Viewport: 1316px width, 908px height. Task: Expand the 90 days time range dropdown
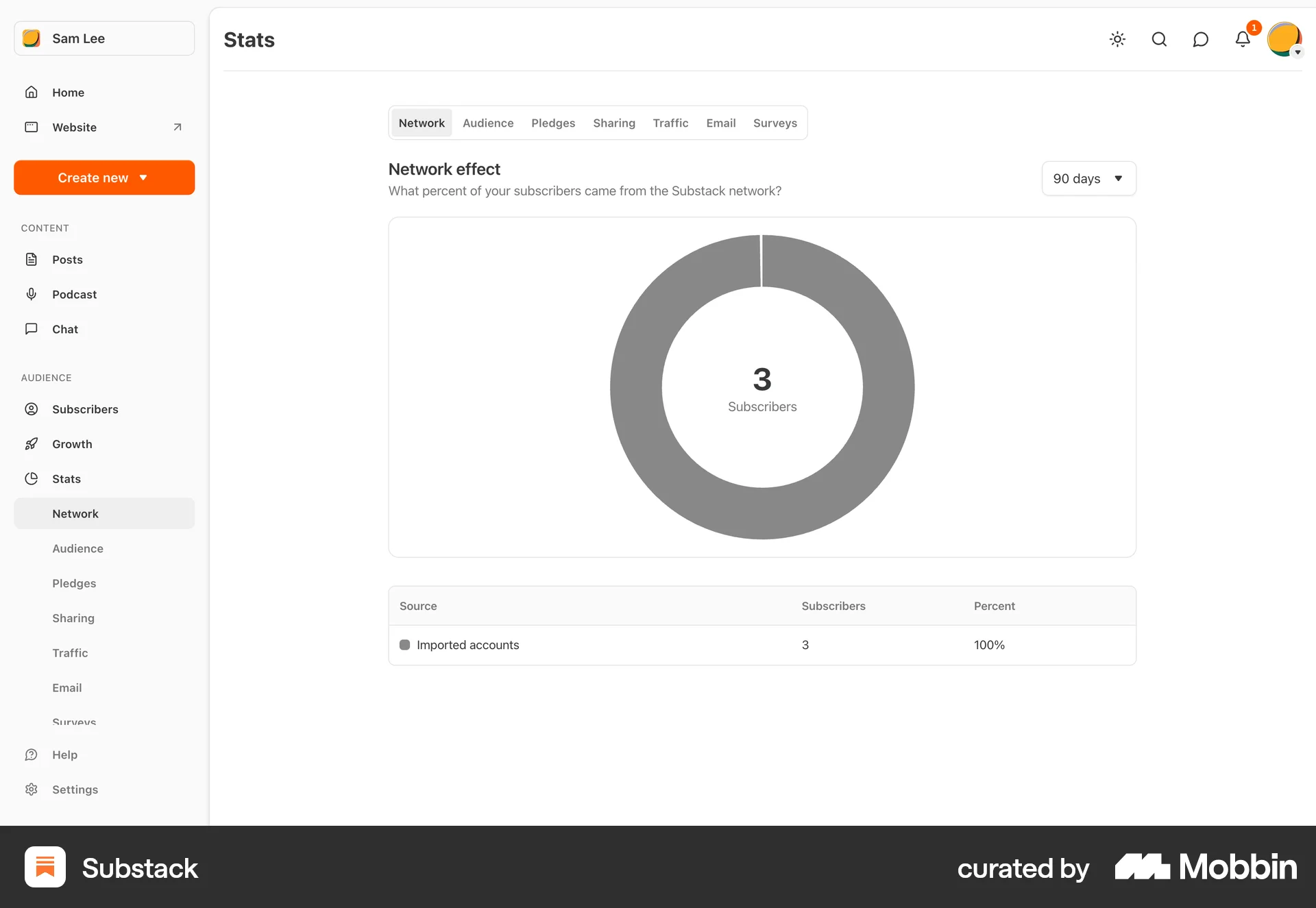(x=1088, y=178)
